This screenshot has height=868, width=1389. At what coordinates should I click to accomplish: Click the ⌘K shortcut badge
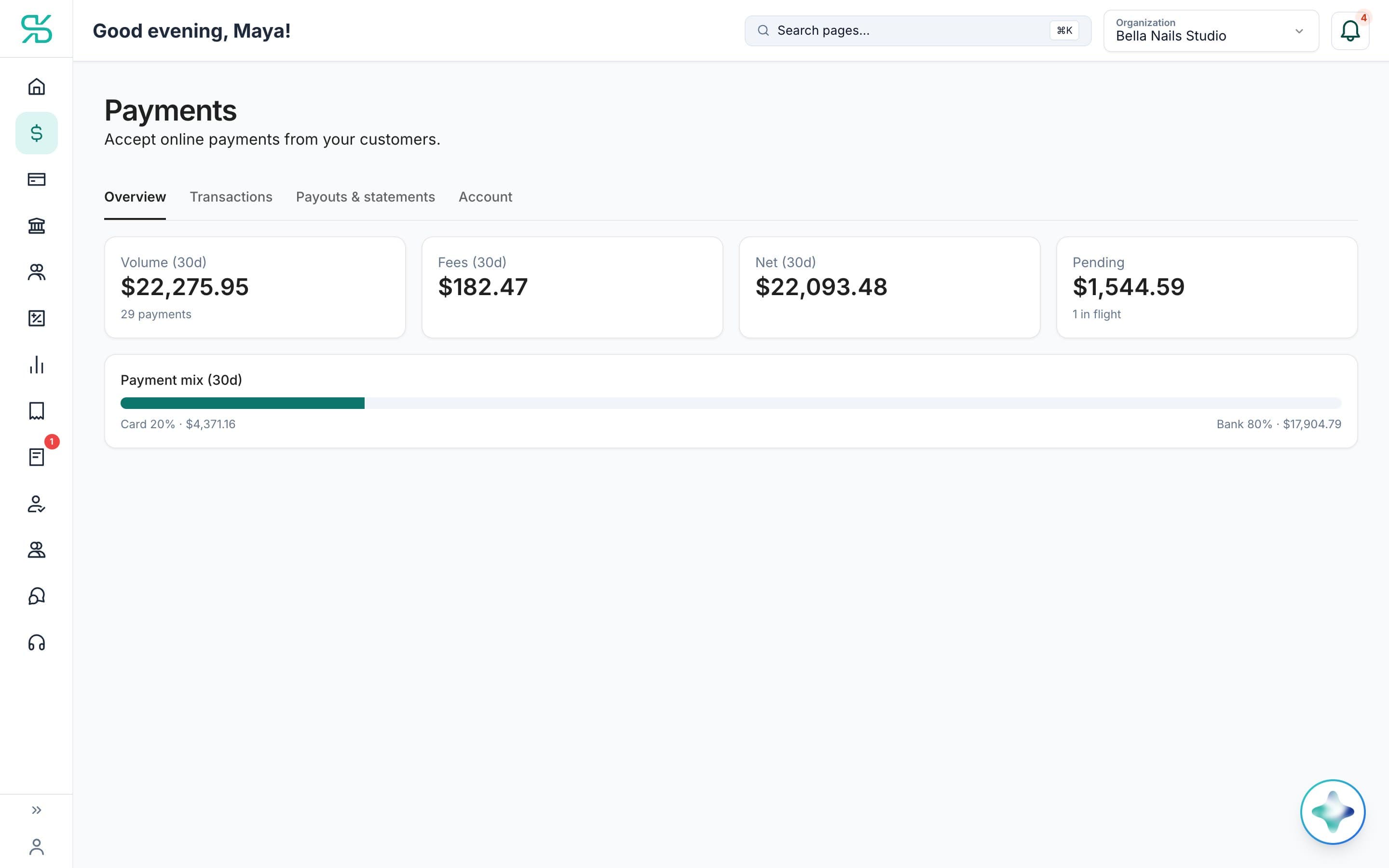tap(1064, 30)
